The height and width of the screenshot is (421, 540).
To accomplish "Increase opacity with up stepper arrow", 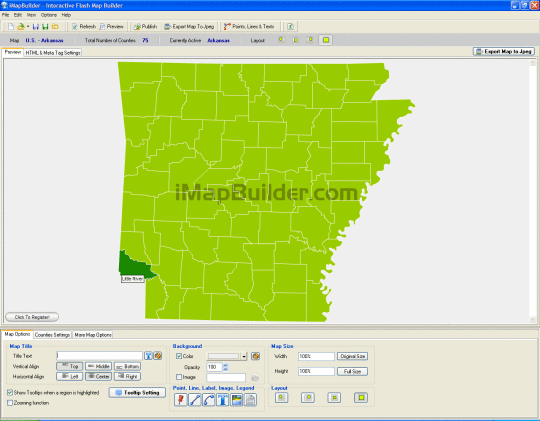I will pyautogui.click(x=226, y=365).
